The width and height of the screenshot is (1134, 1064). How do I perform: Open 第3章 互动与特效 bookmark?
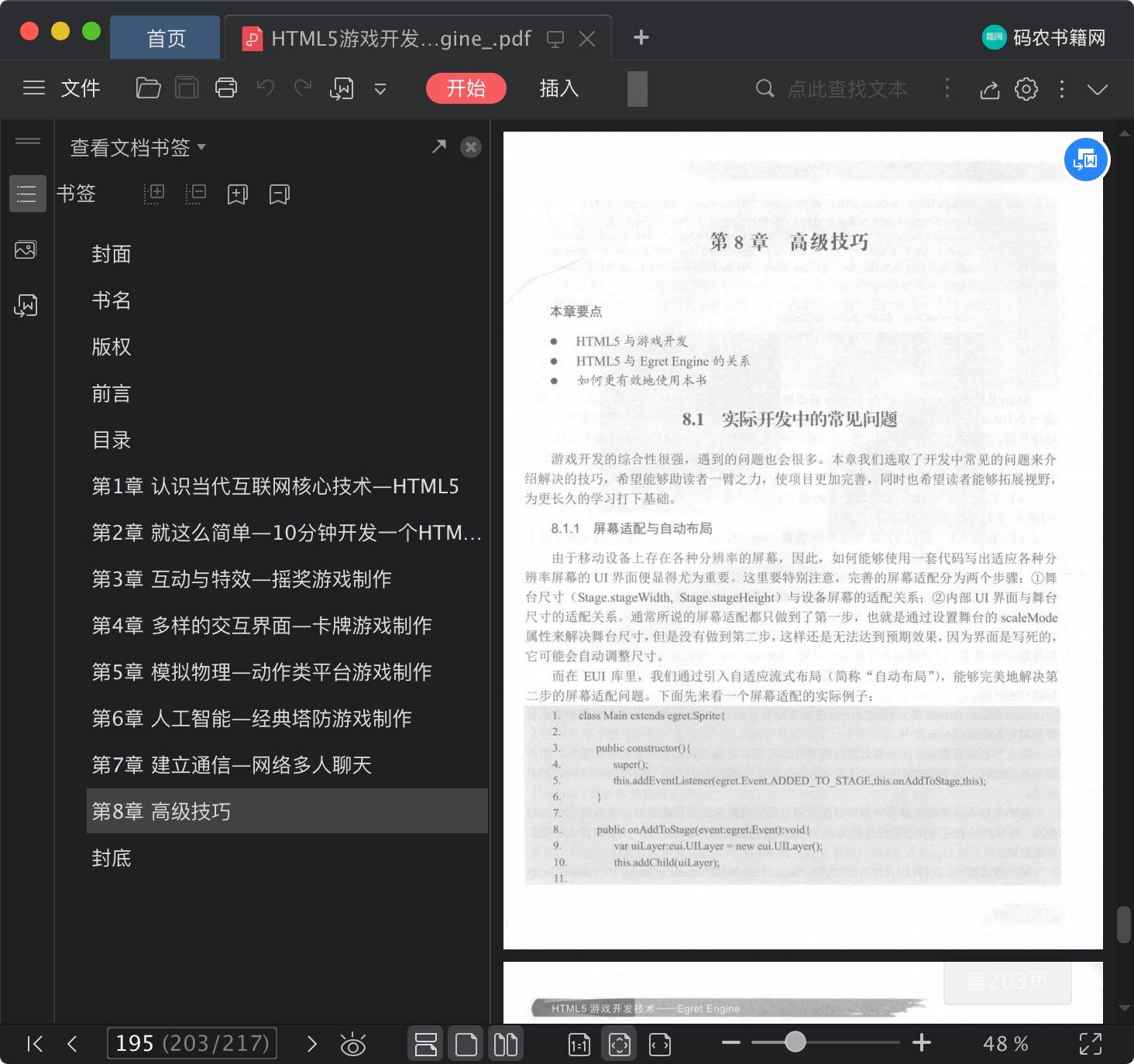click(x=242, y=579)
